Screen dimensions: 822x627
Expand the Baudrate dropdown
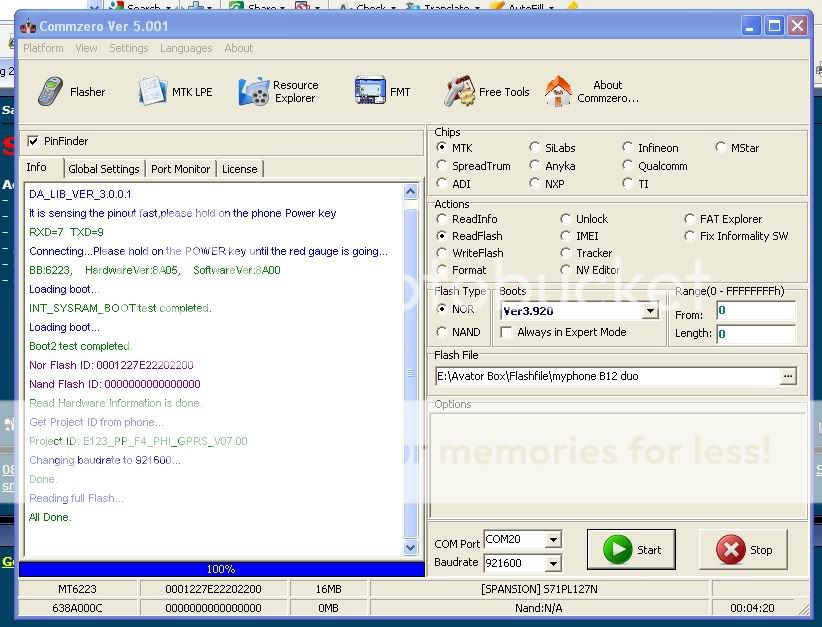(553, 563)
